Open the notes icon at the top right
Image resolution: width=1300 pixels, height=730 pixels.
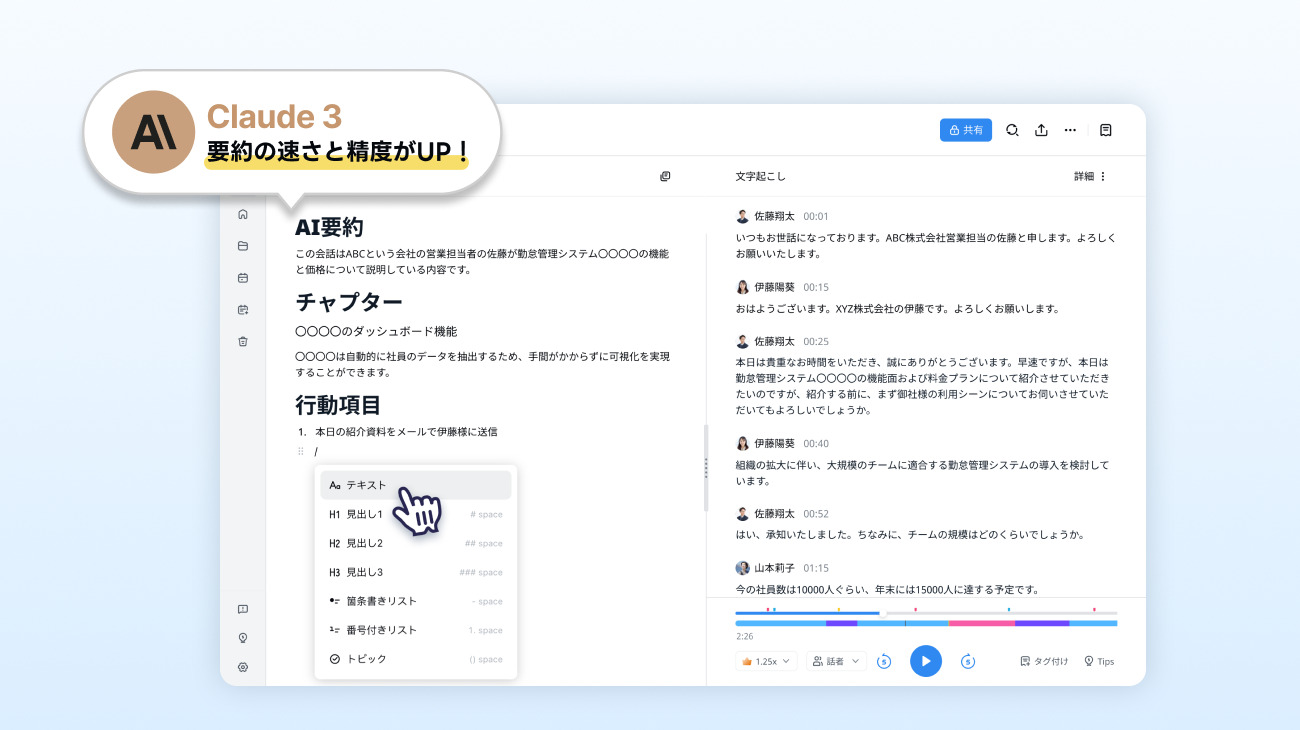coord(1105,130)
